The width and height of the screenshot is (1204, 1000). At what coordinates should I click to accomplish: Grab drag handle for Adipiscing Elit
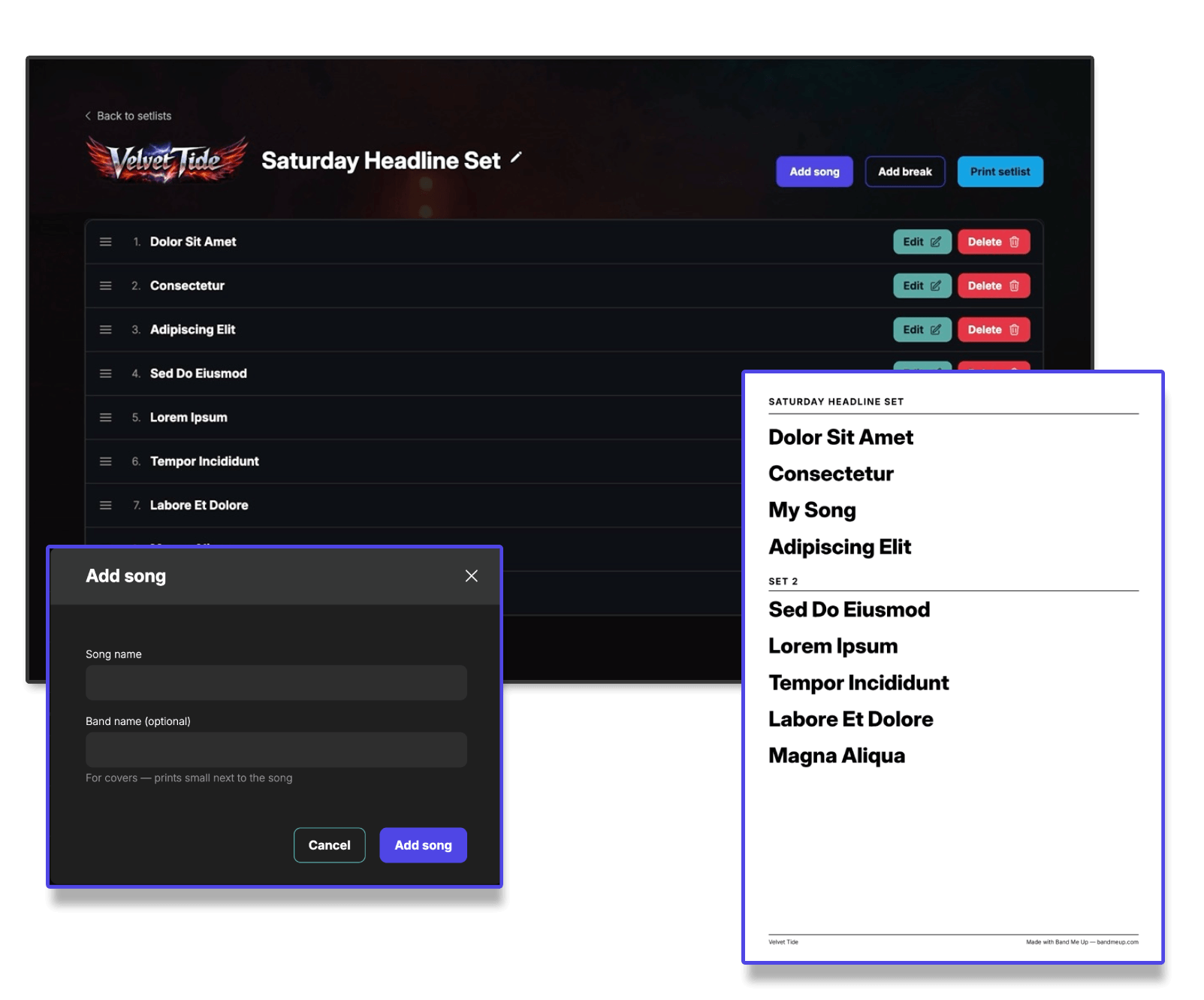106,330
